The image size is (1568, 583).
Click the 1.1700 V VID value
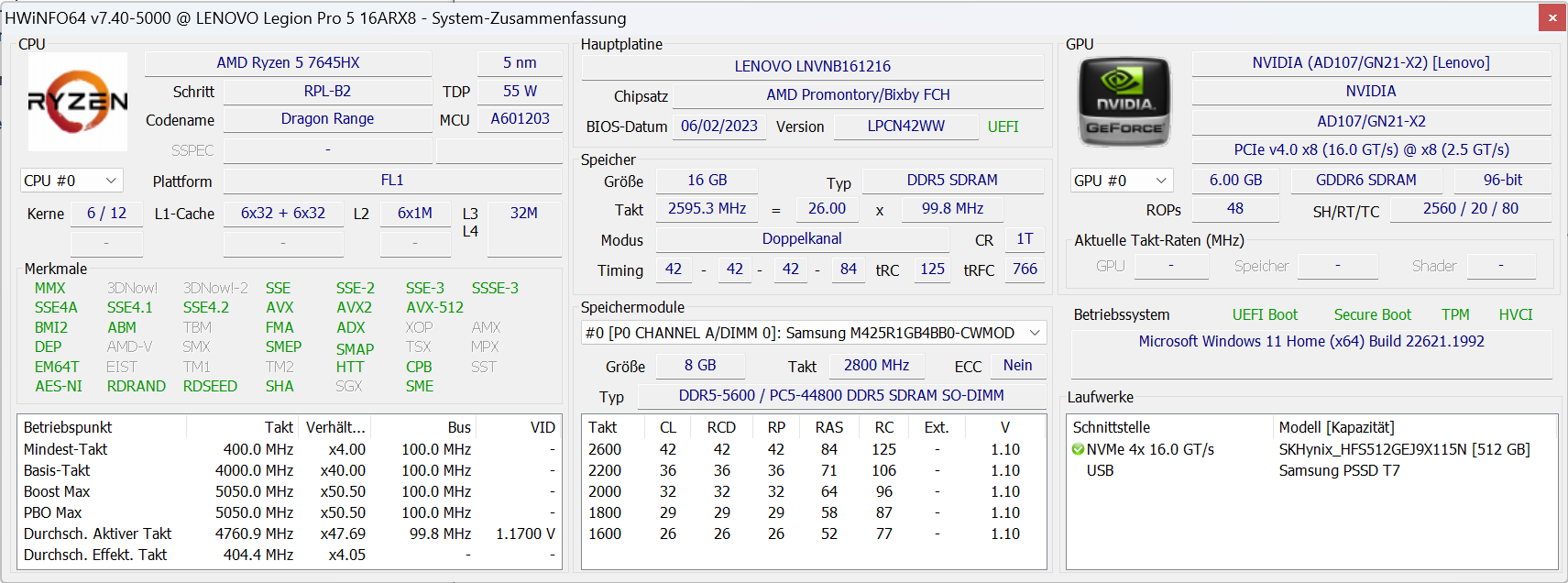click(x=525, y=533)
